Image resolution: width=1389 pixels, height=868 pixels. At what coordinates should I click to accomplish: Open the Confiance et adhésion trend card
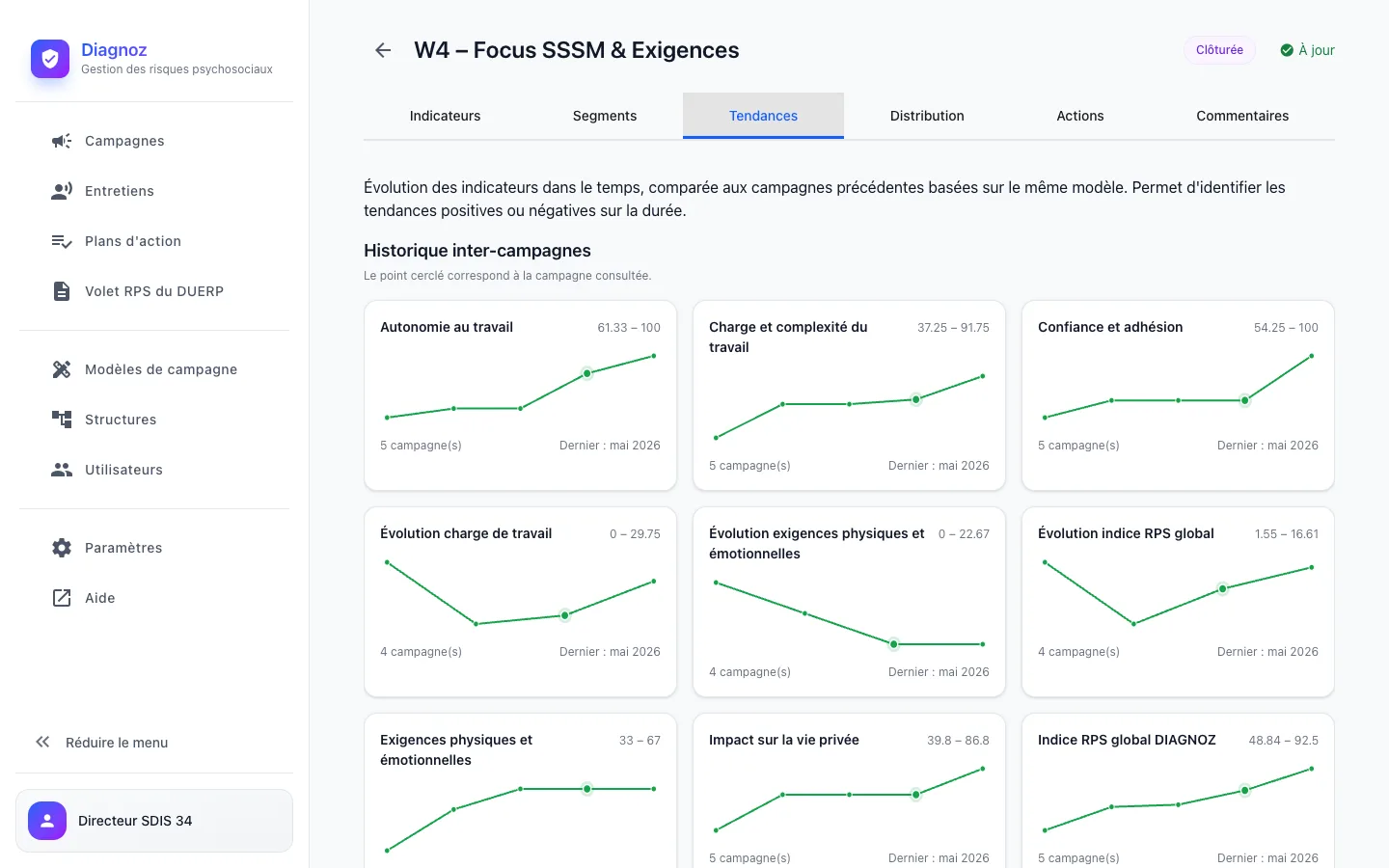pyautogui.click(x=1178, y=395)
